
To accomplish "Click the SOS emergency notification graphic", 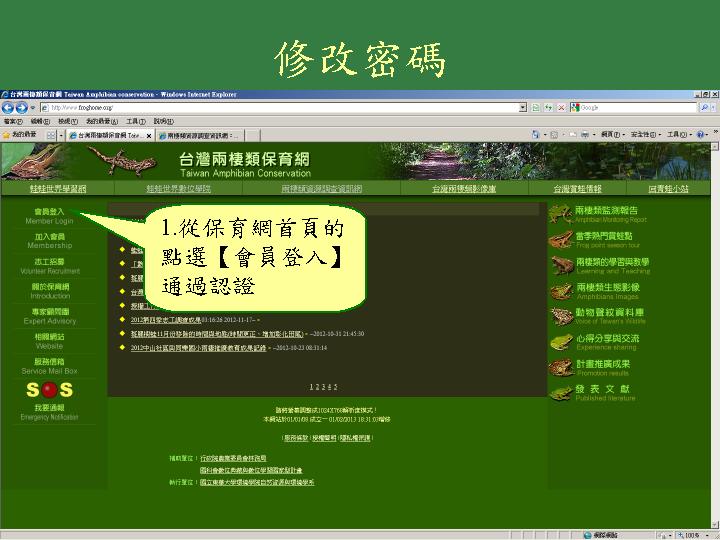I will (x=50, y=390).
